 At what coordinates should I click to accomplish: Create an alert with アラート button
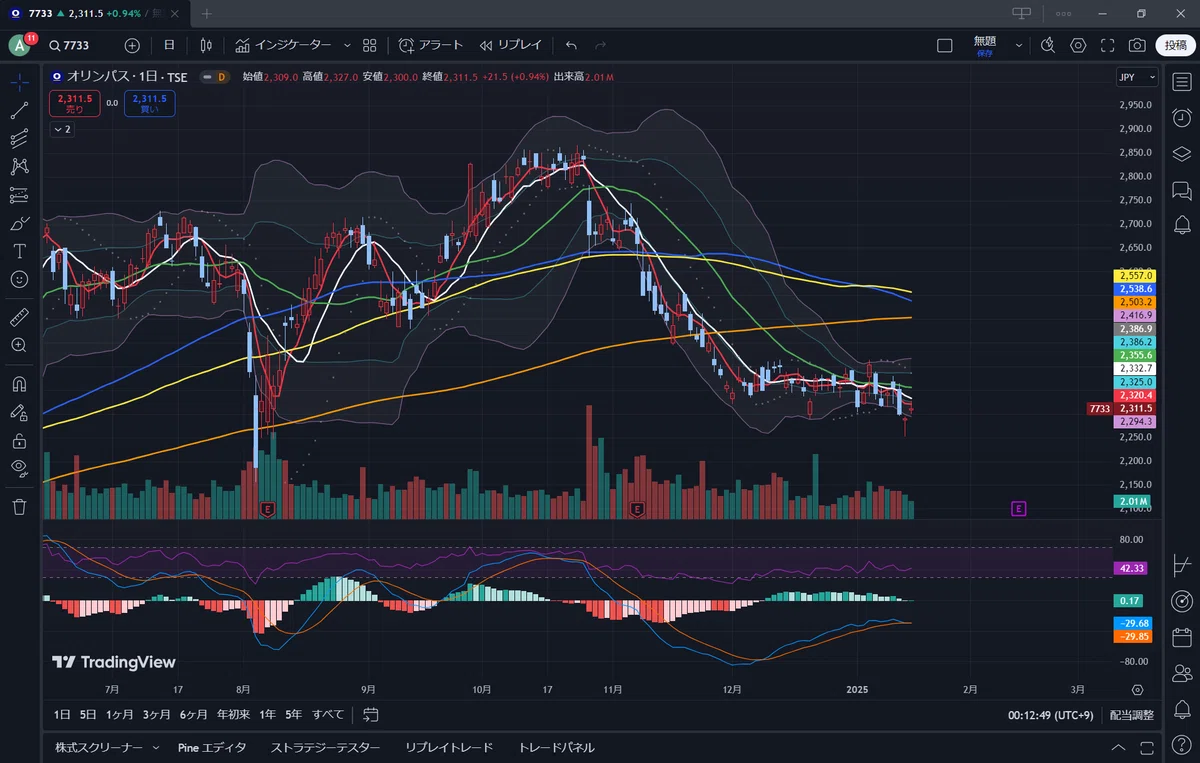point(431,45)
